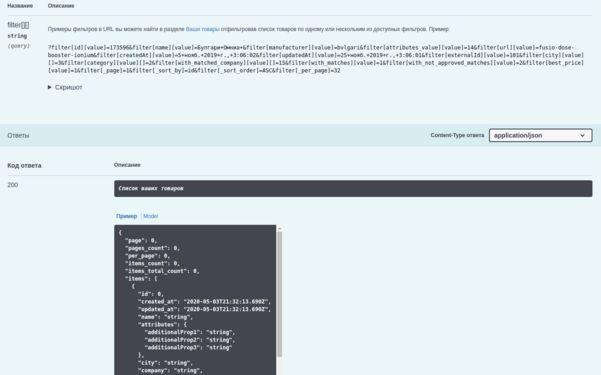
Task: Click the "company": "string" line
Action: (x=170, y=370)
